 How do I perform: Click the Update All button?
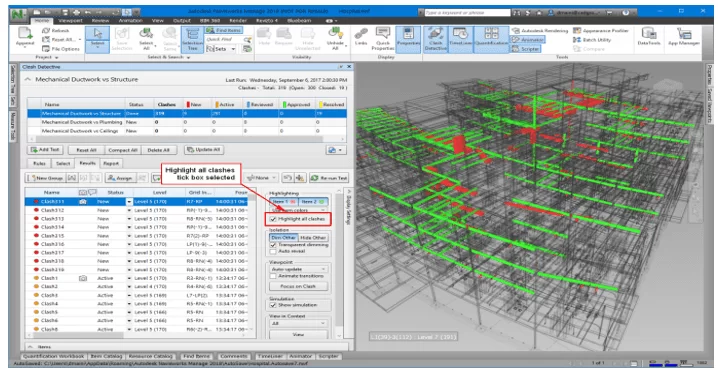coord(204,150)
